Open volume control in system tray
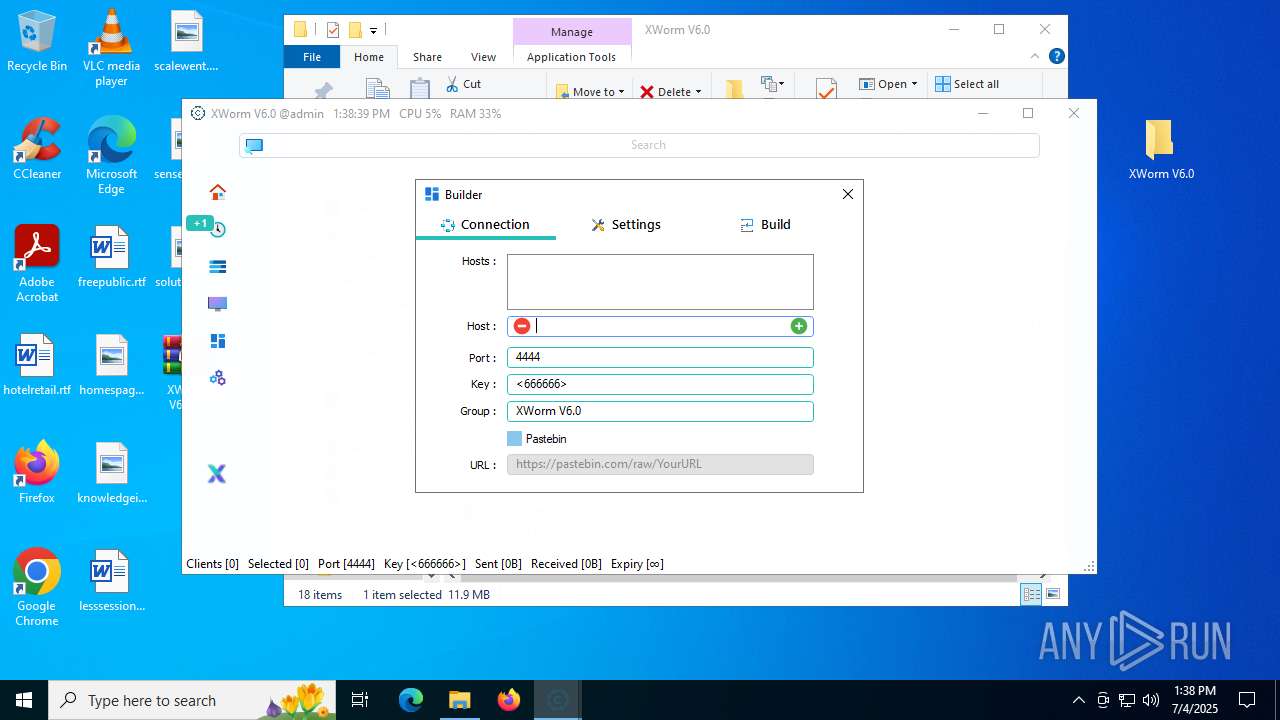This screenshot has height=720, width=1280. [x=1151, y=700]
